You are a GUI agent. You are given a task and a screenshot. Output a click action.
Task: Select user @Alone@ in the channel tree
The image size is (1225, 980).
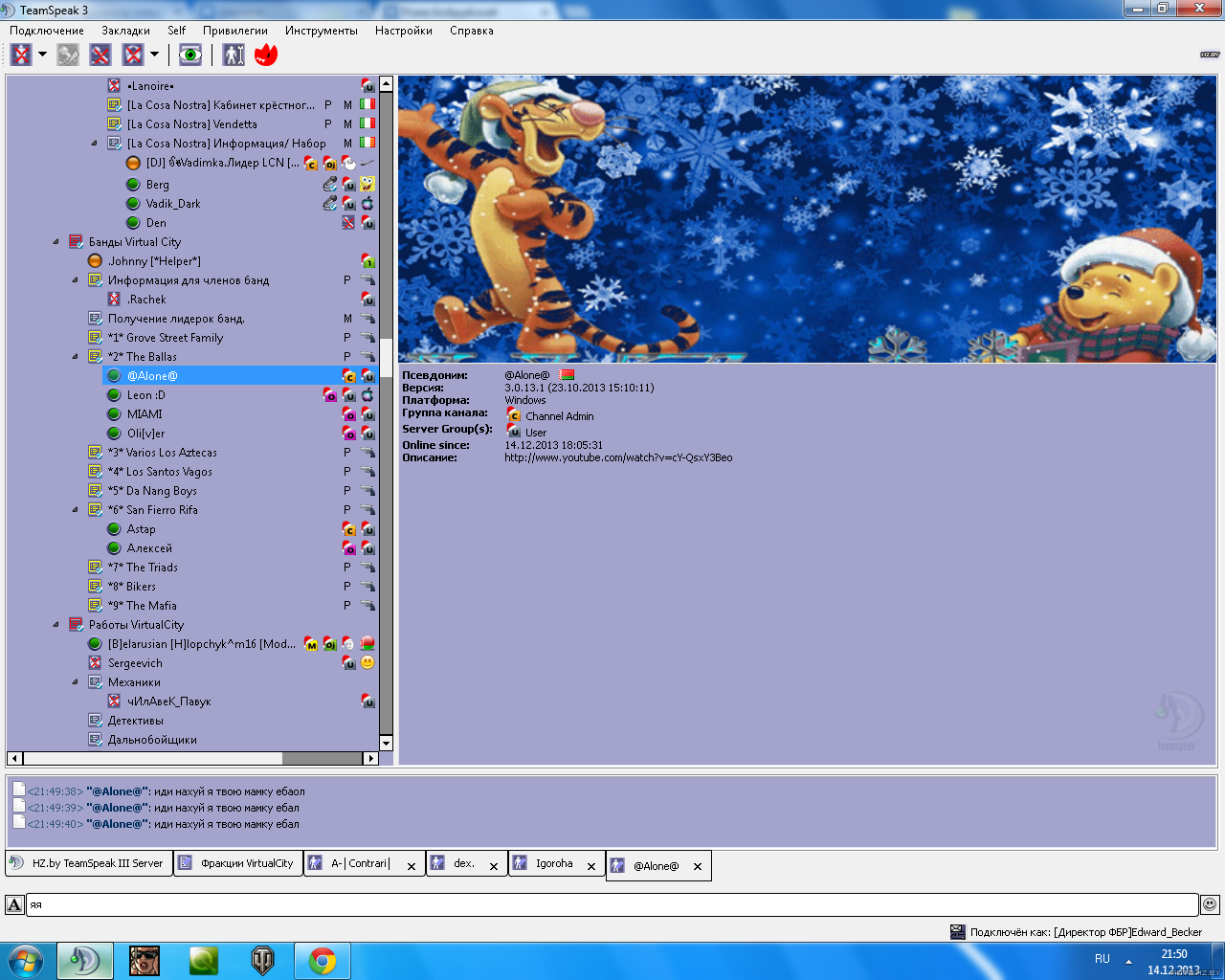coord(240,376)
